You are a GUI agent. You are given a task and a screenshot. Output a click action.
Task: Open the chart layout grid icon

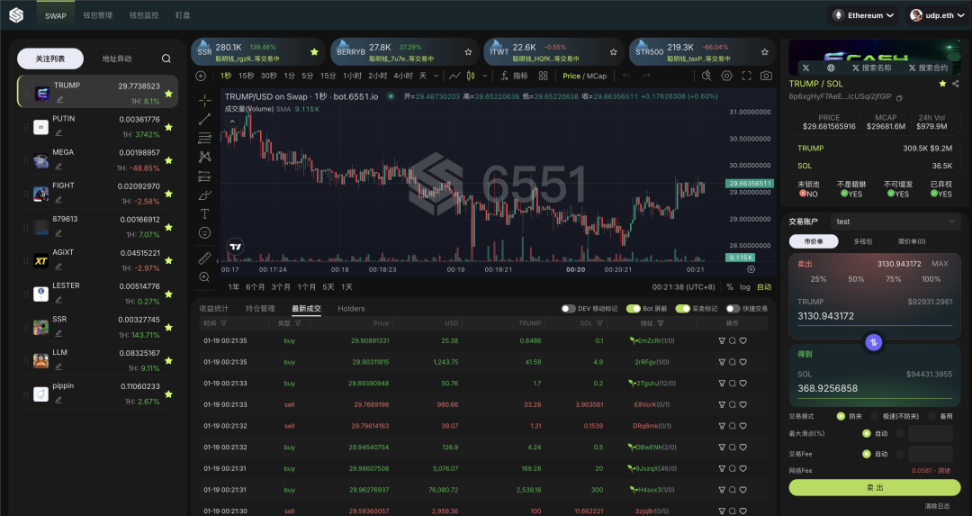click(x=543, y=76)
